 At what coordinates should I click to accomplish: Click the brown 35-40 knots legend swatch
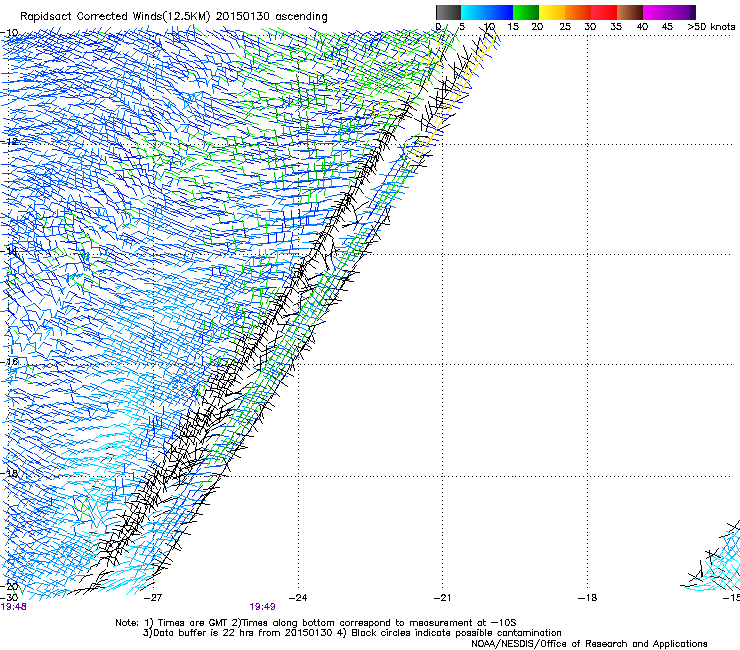pos(630,12)
